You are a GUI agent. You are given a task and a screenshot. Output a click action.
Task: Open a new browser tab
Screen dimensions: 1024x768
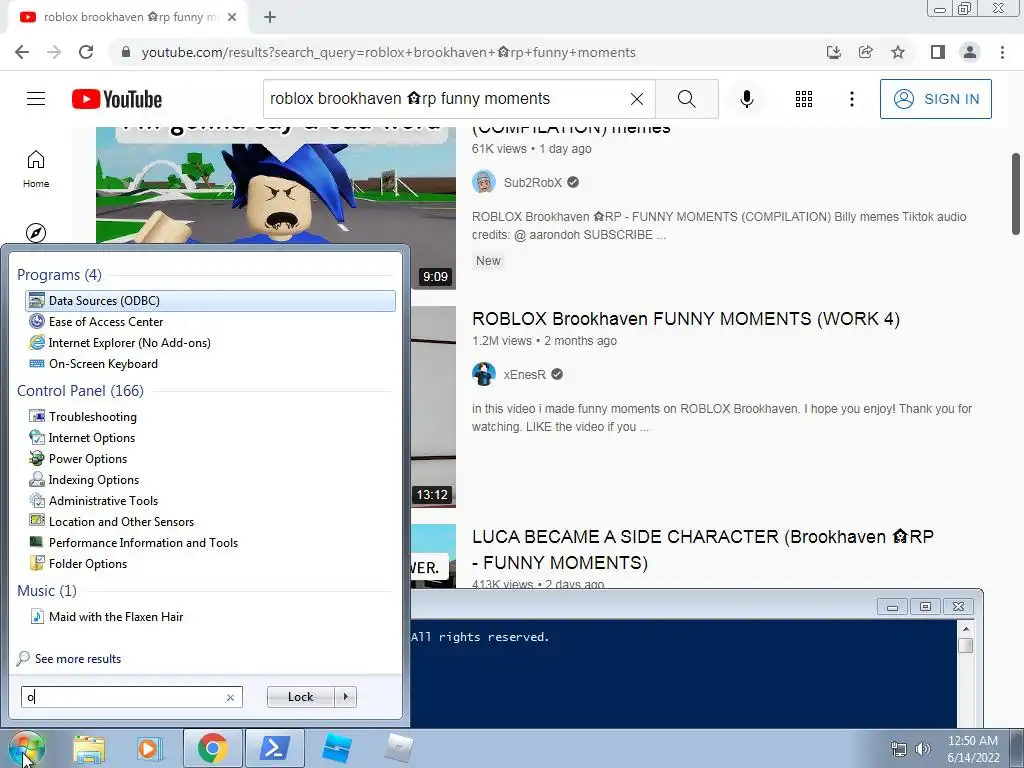[x=270, y=17]
